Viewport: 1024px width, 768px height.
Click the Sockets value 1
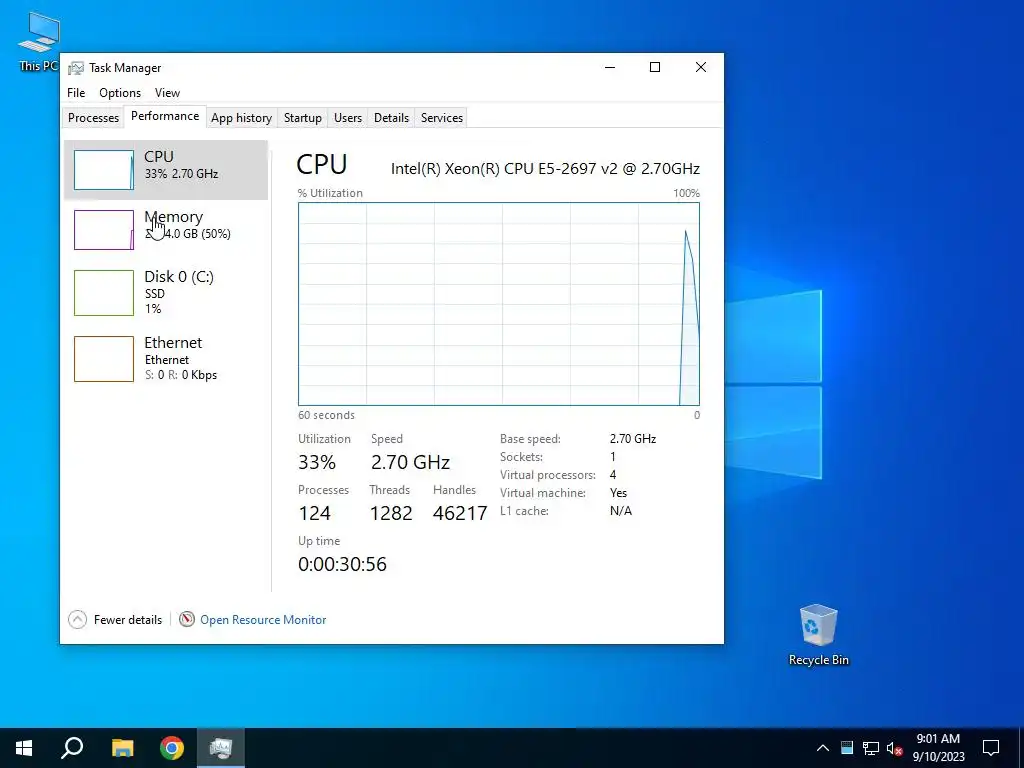(x=613, y=456)
